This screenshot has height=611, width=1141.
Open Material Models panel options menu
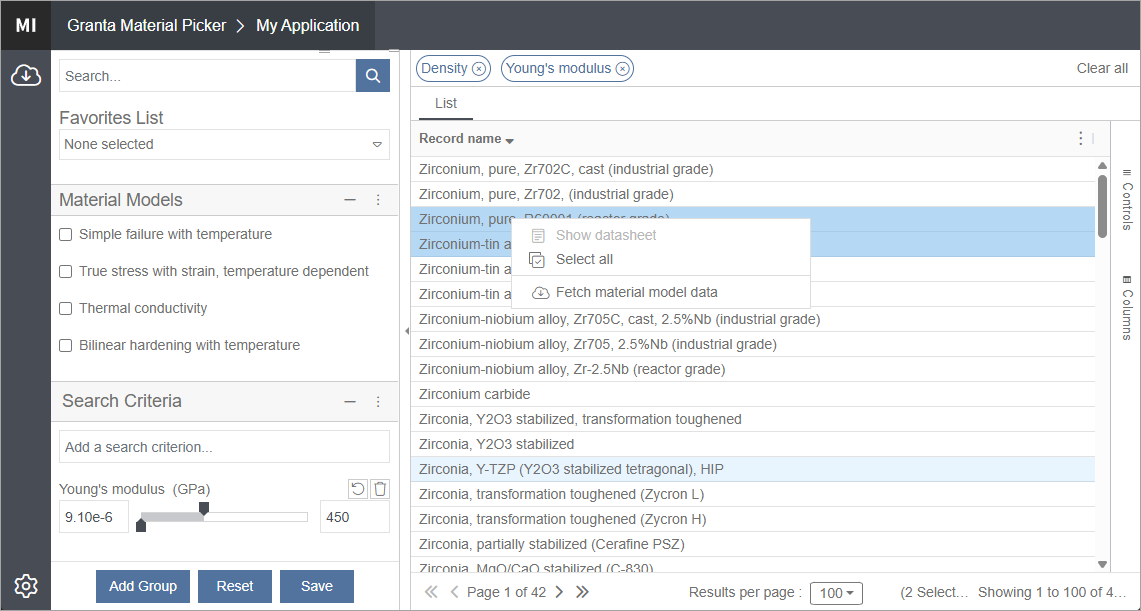[378, 199]
